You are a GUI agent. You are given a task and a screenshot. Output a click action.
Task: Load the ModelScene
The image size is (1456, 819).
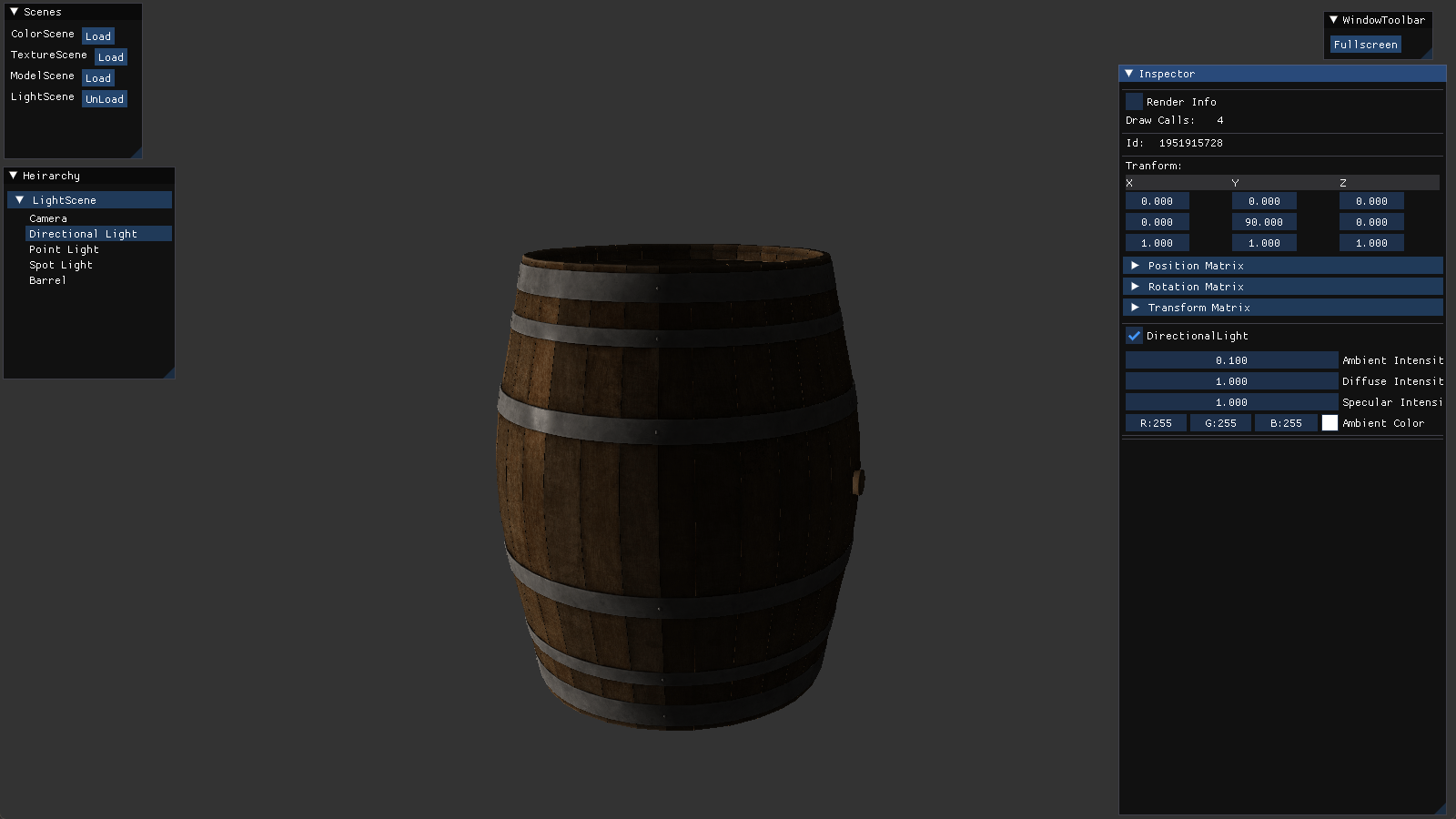click(x=98, y=78)
